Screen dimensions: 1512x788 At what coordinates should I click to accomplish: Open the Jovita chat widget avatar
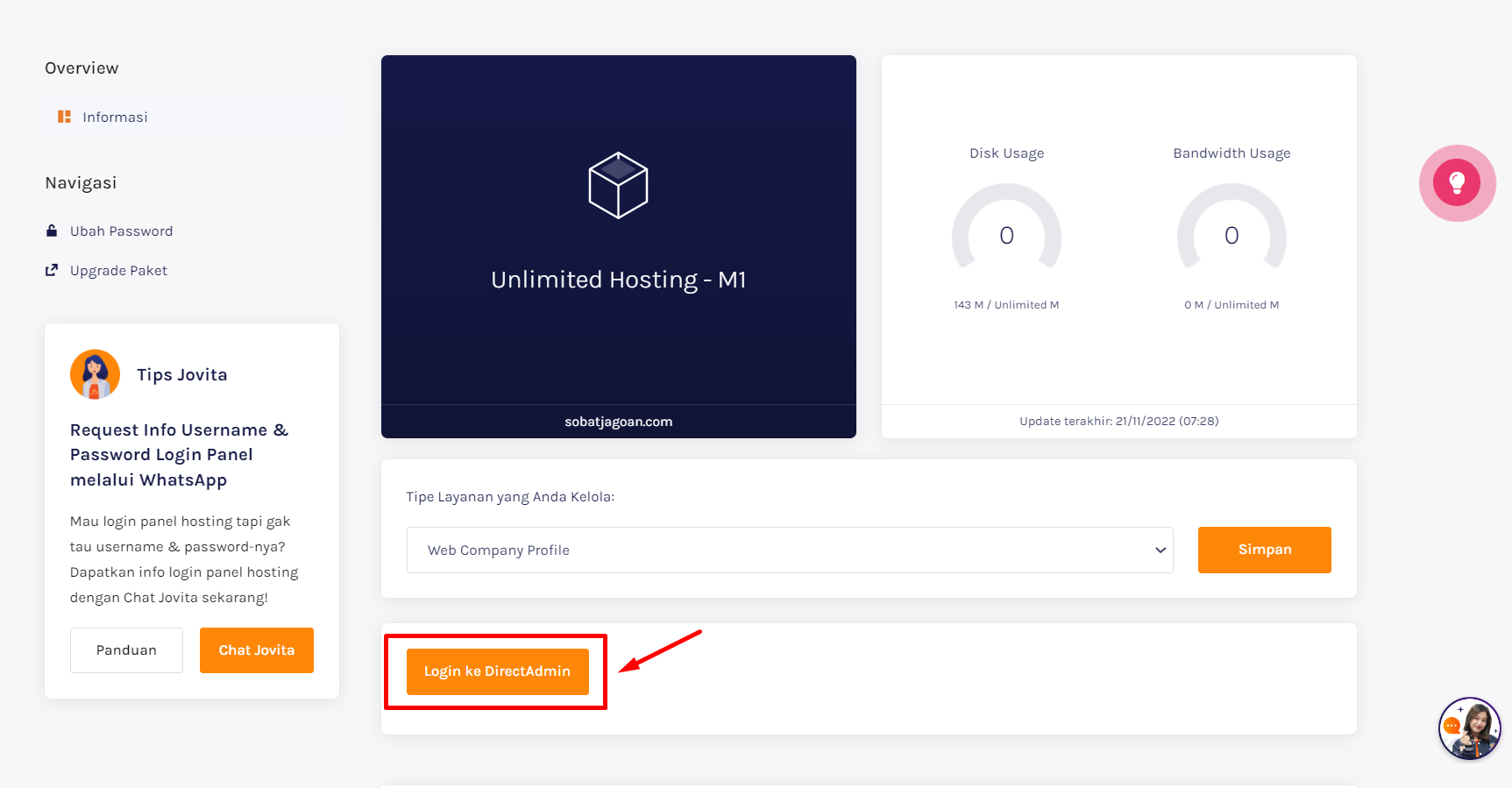tap(1470, 728)
